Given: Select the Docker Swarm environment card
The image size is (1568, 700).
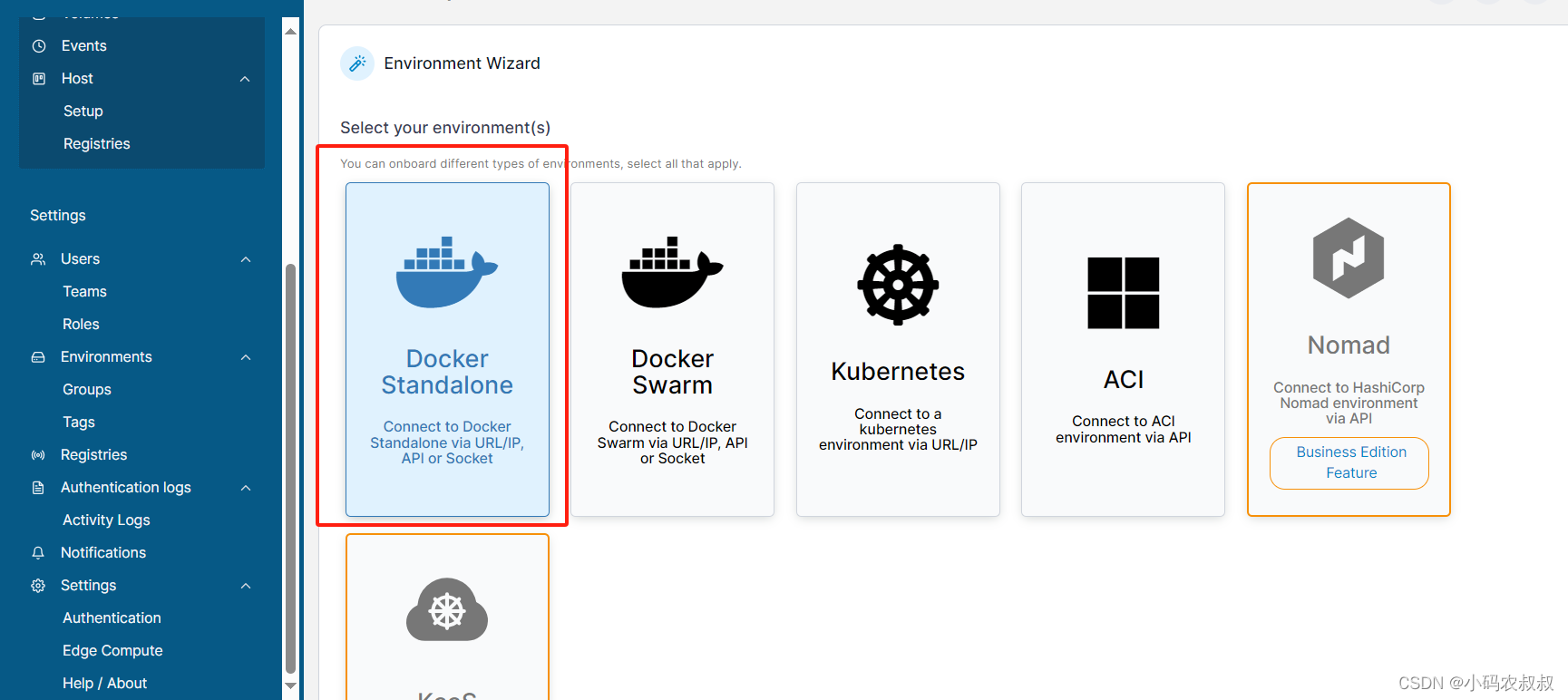Looking at the screenshot, I should (x=672, y=349).
